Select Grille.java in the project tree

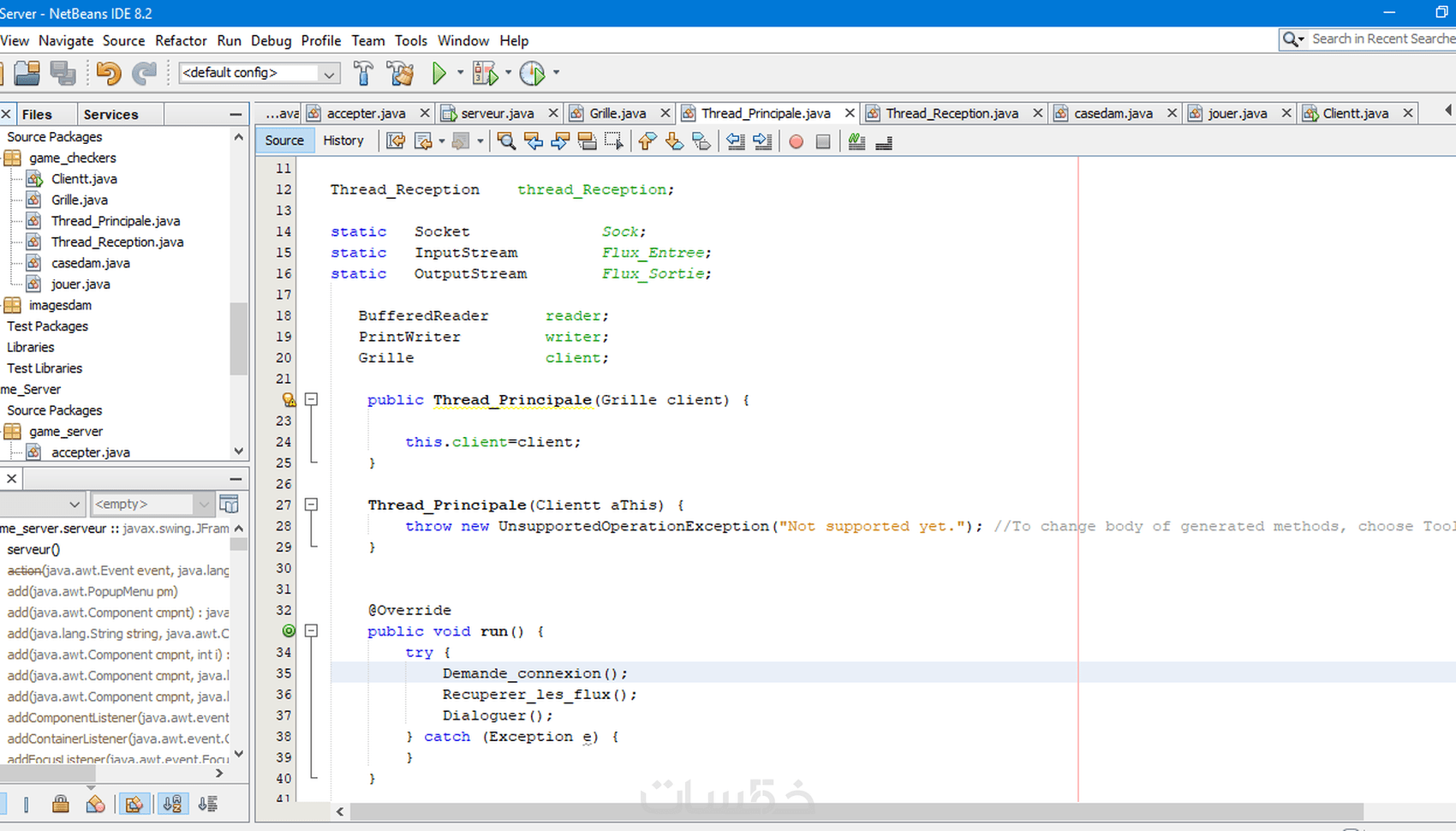pyautogui.click(x=79, y=200)
